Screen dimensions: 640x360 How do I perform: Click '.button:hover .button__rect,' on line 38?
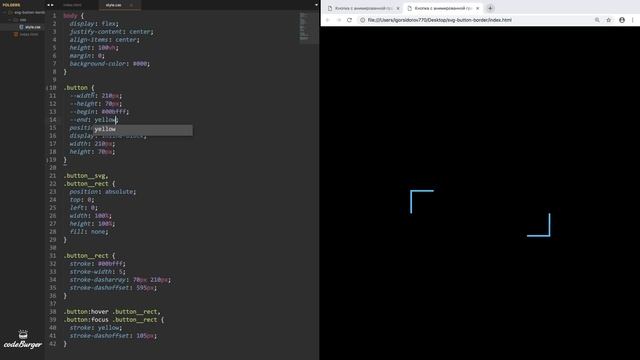coord(112,312)
